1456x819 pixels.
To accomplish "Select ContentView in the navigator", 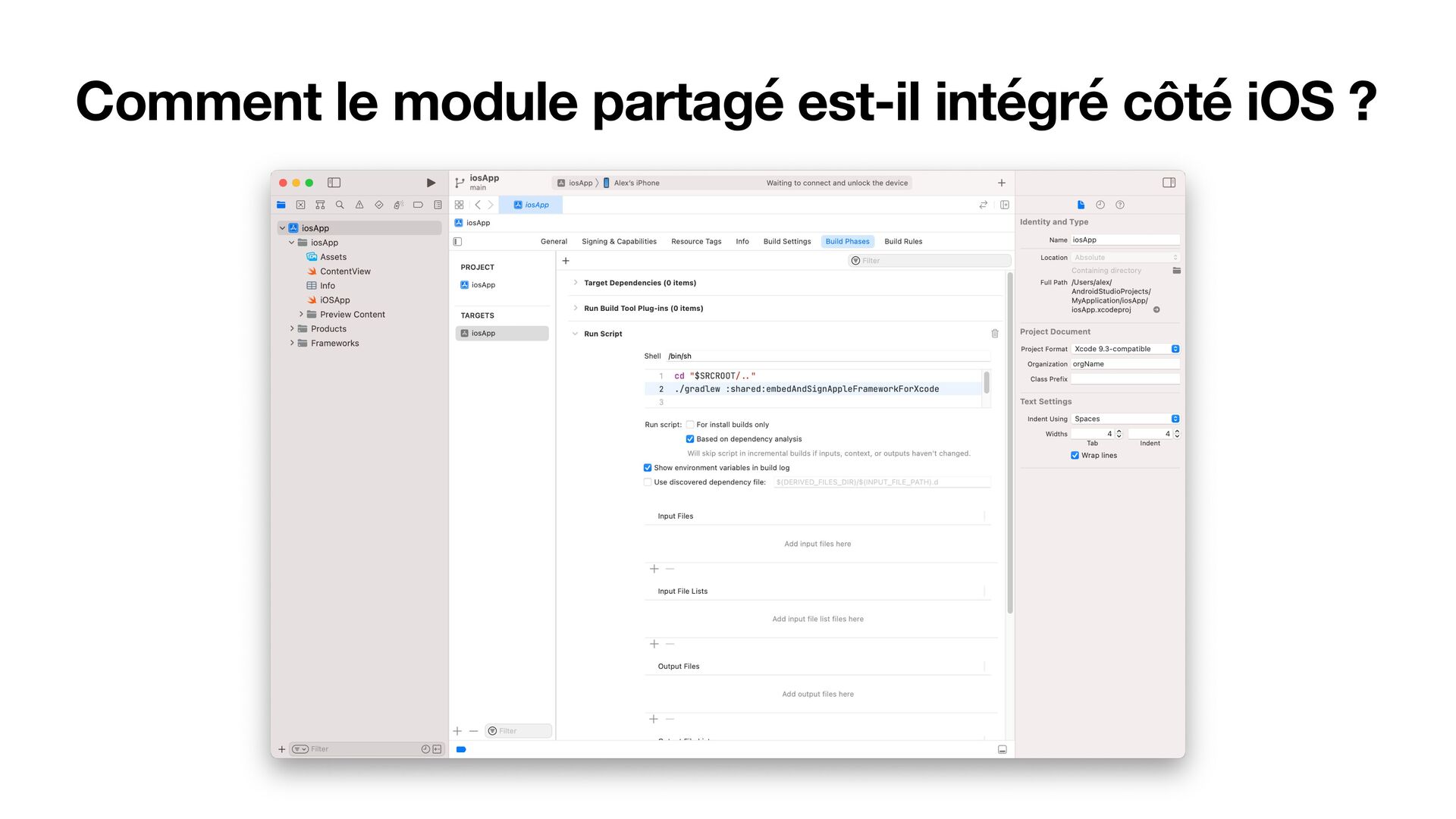I will pyautogui.click(x=345, y=271).
